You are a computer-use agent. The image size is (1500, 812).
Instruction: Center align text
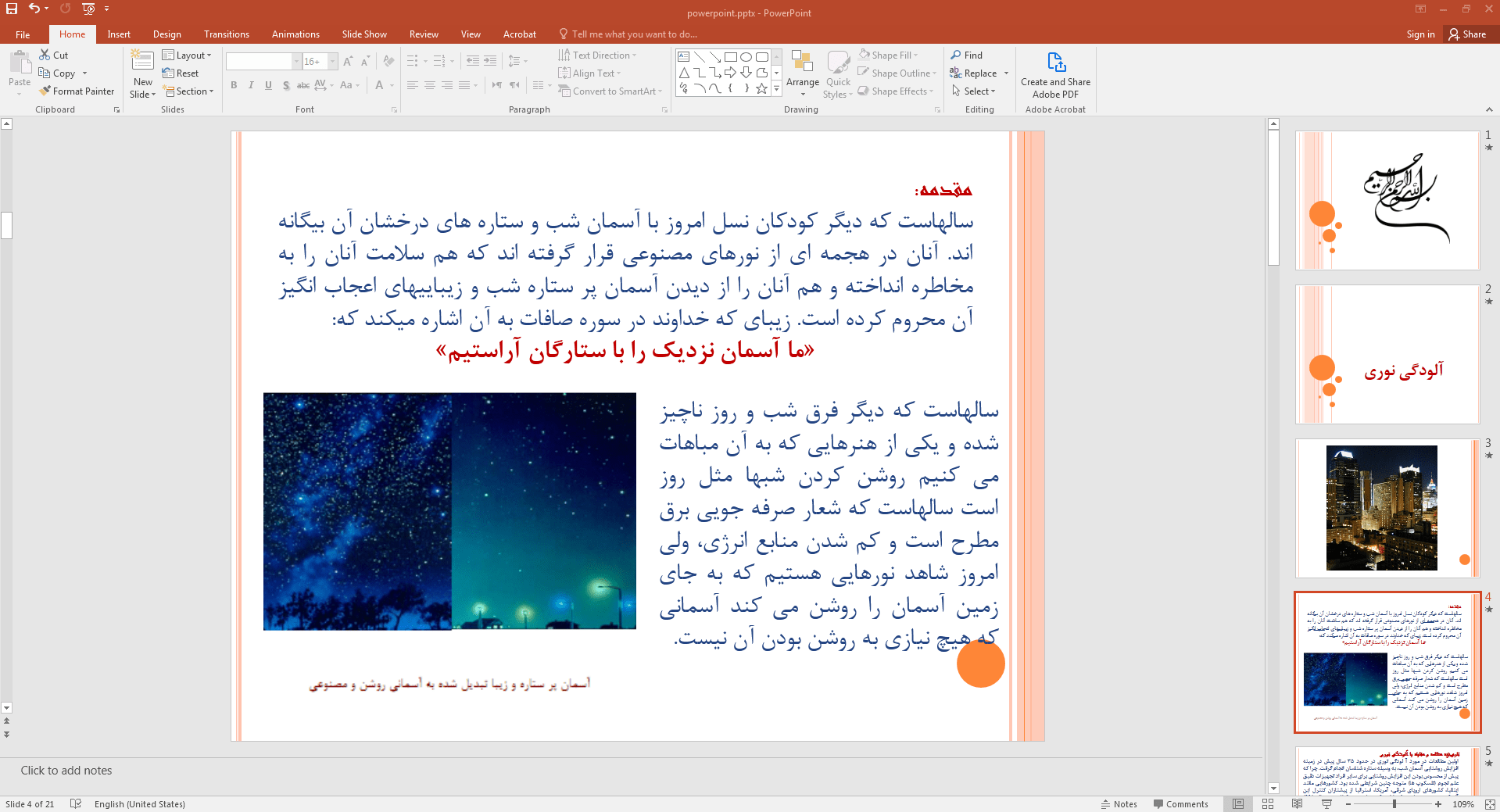[429, 85]
